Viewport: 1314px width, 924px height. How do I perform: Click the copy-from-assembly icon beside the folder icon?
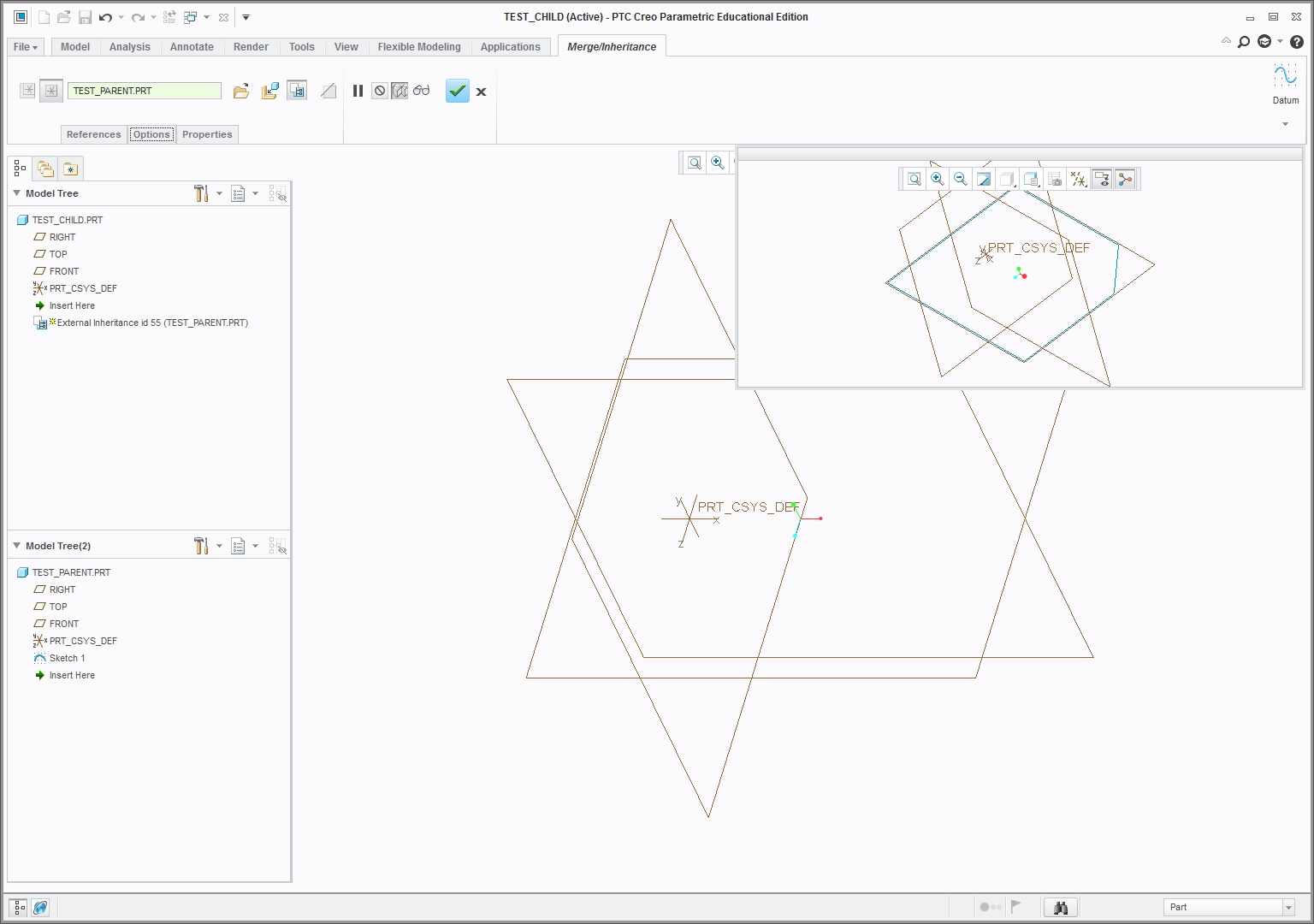(x=269, y=91)
